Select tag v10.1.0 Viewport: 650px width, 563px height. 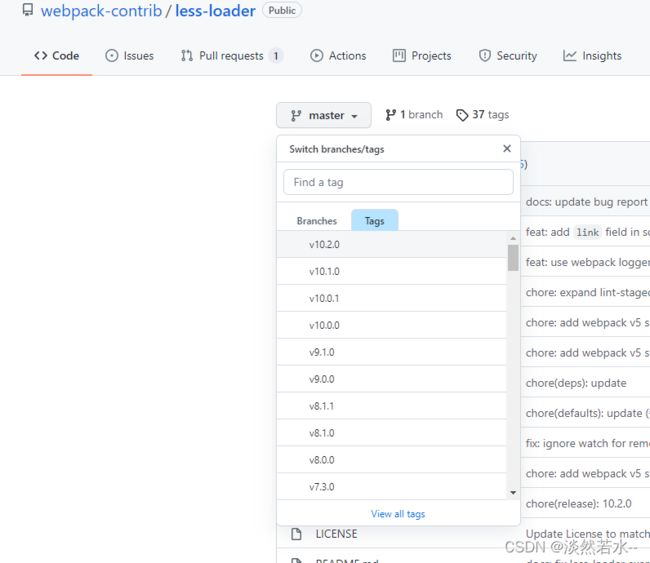coord(392,271)
